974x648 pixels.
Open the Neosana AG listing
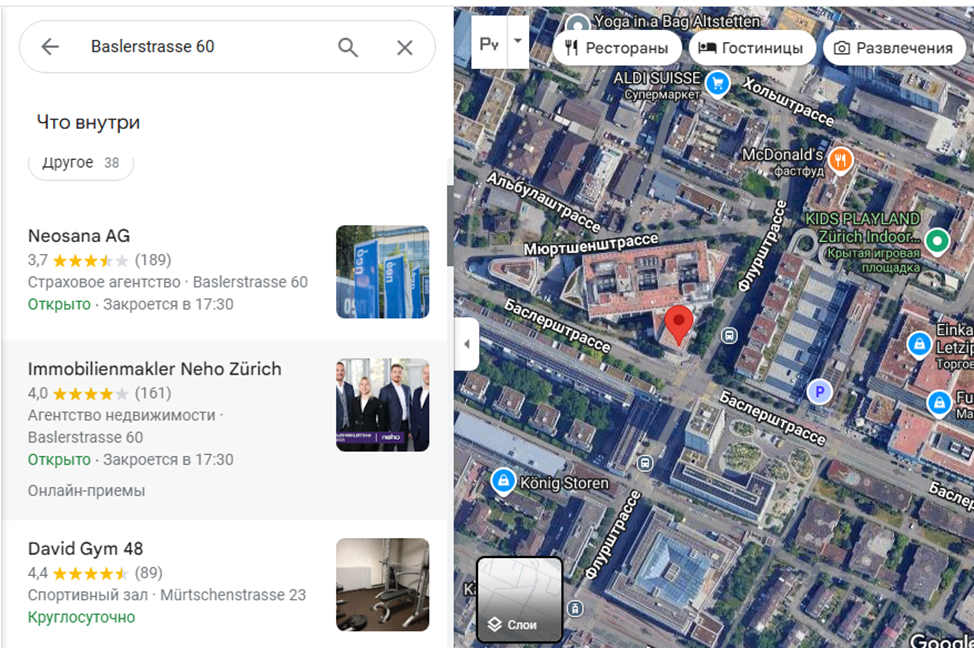tap(224, 272)
